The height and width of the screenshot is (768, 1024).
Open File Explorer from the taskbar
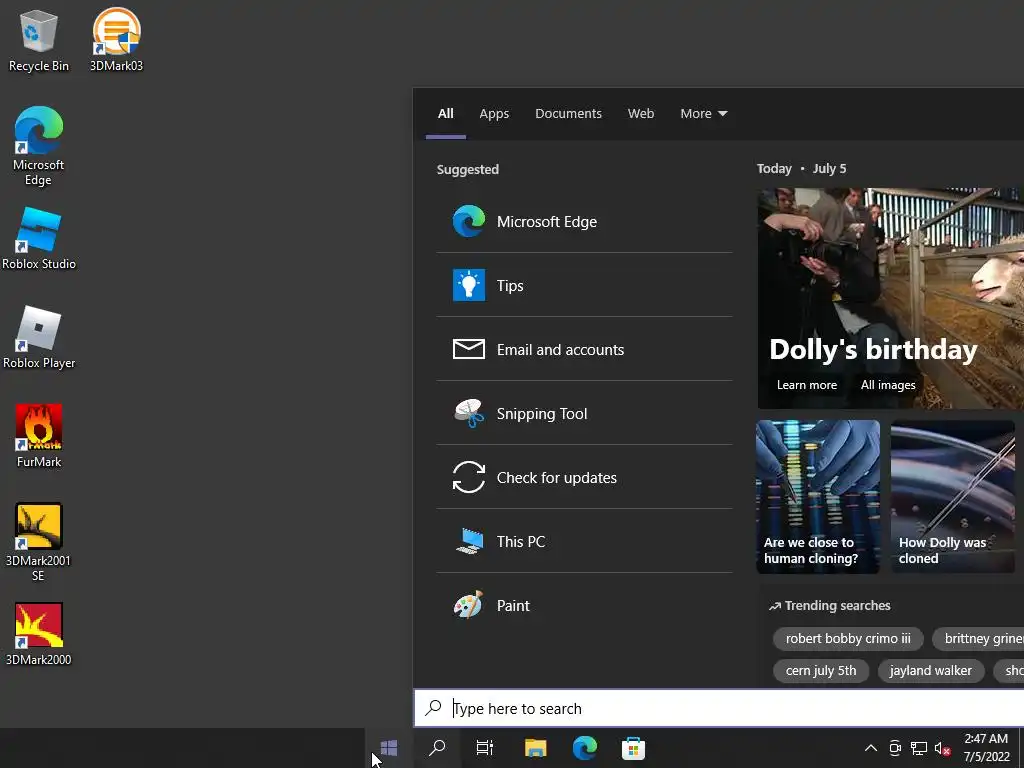[536, 748]
